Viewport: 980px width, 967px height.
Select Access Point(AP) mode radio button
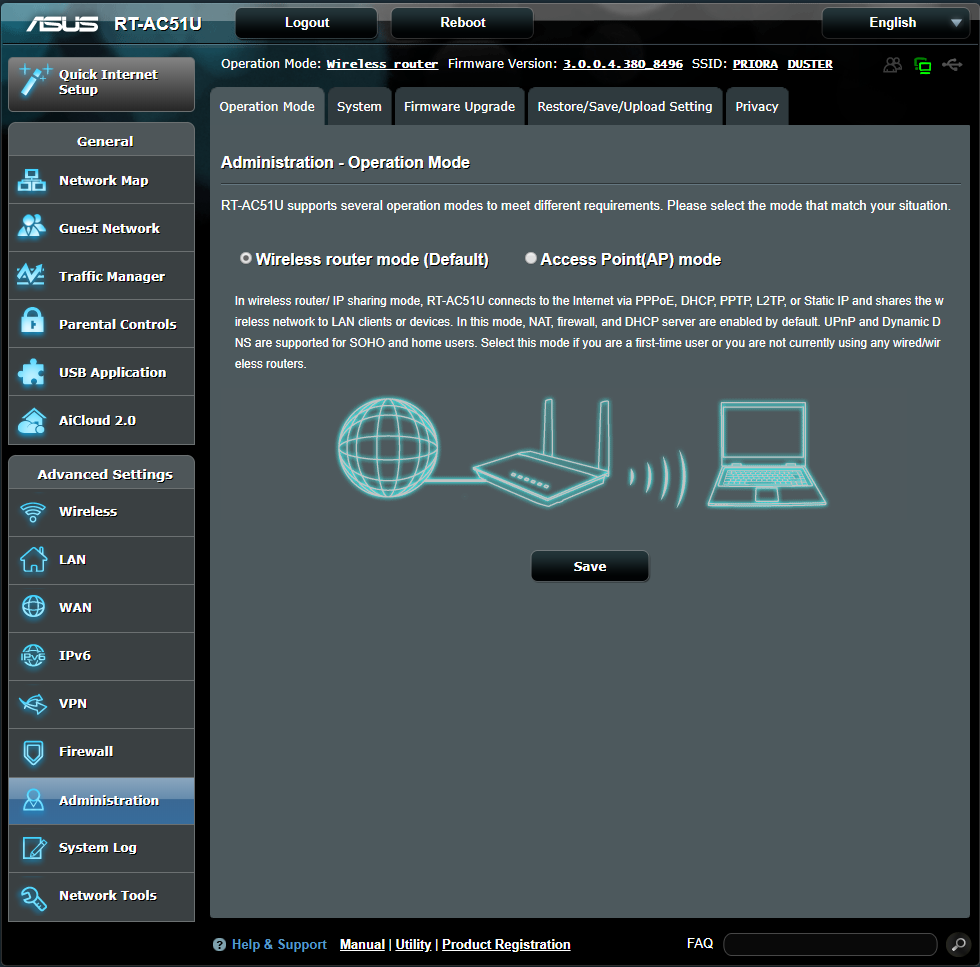[x=531, y=258]
